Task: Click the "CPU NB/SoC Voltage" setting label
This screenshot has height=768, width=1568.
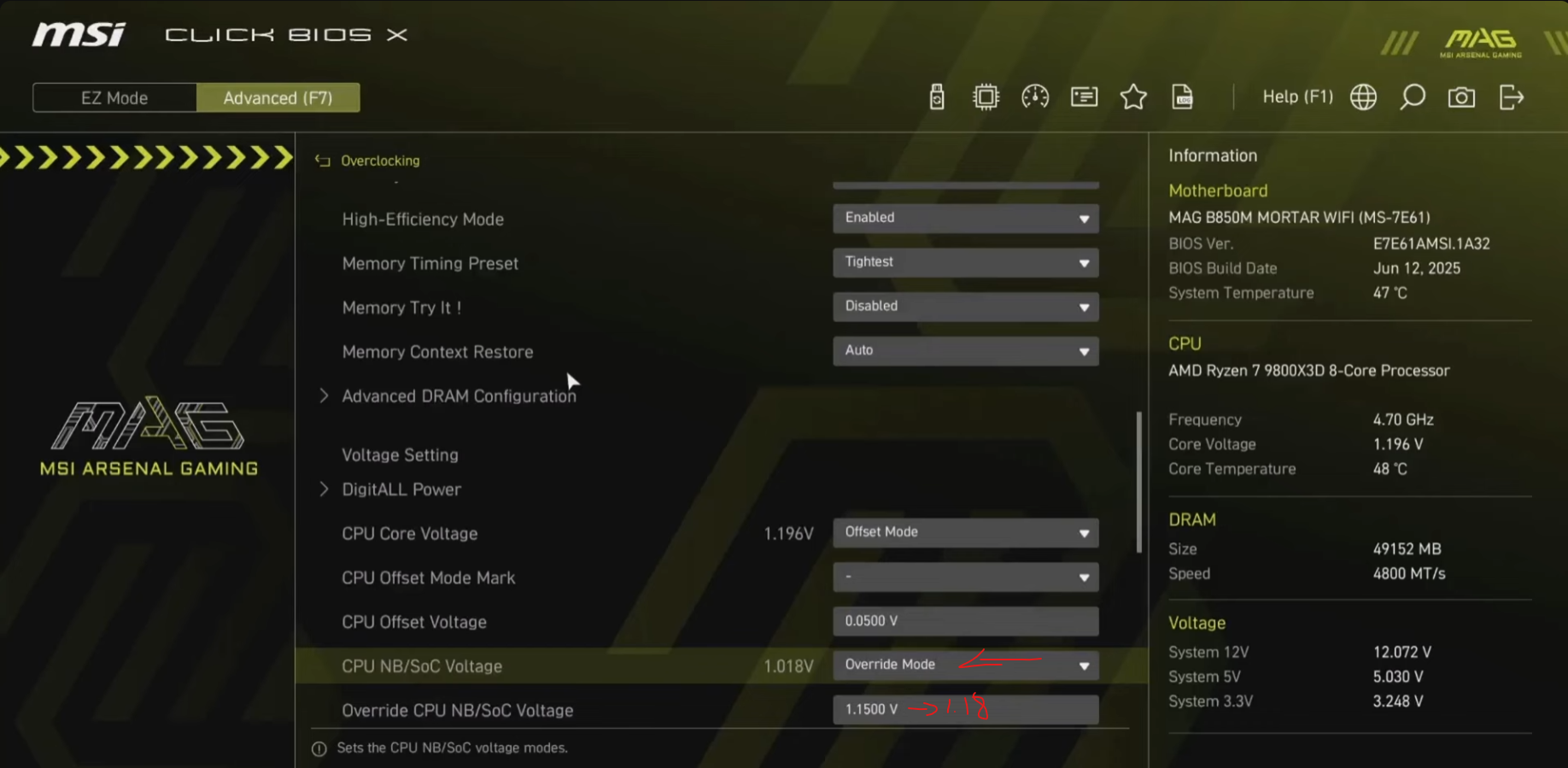Action: point(422,666)
